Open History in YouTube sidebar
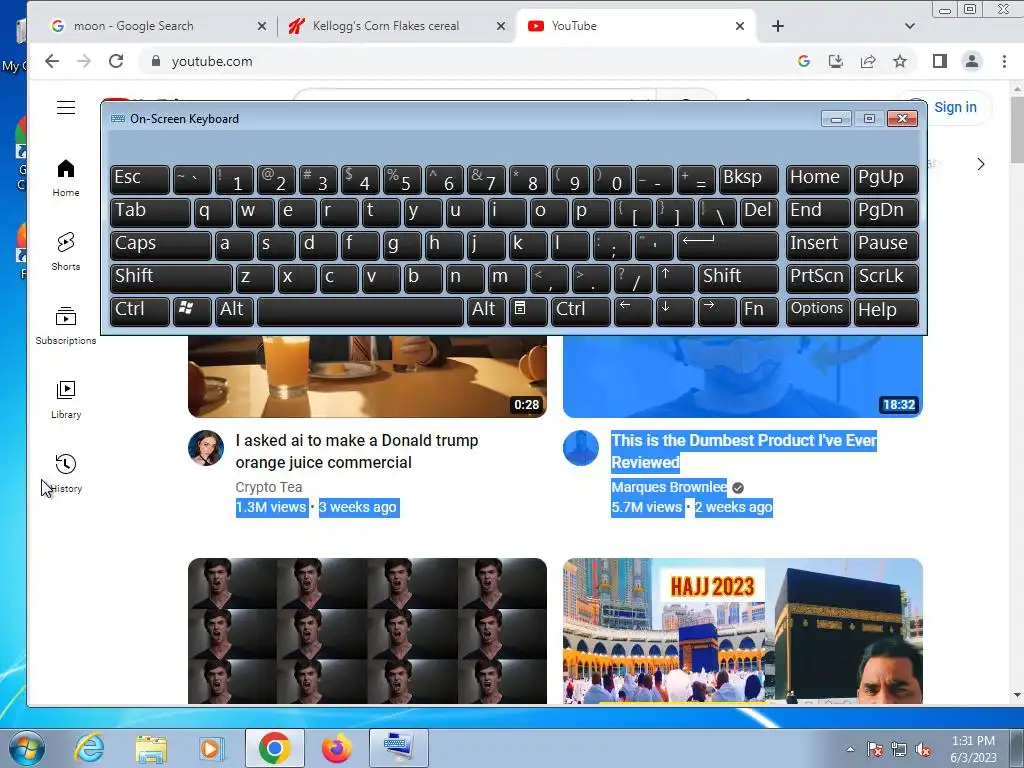Viewport: 1024px width, 768px height. click(66, 473)
